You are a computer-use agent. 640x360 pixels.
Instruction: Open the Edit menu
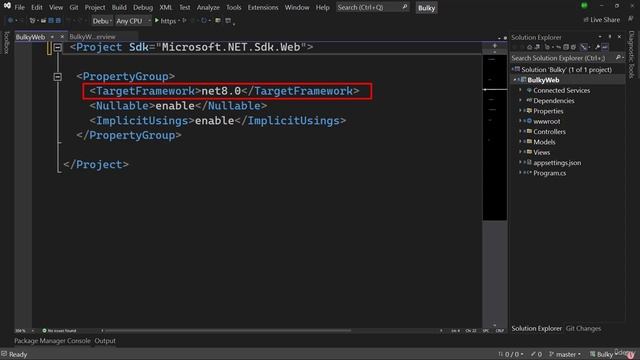[37, 7]
